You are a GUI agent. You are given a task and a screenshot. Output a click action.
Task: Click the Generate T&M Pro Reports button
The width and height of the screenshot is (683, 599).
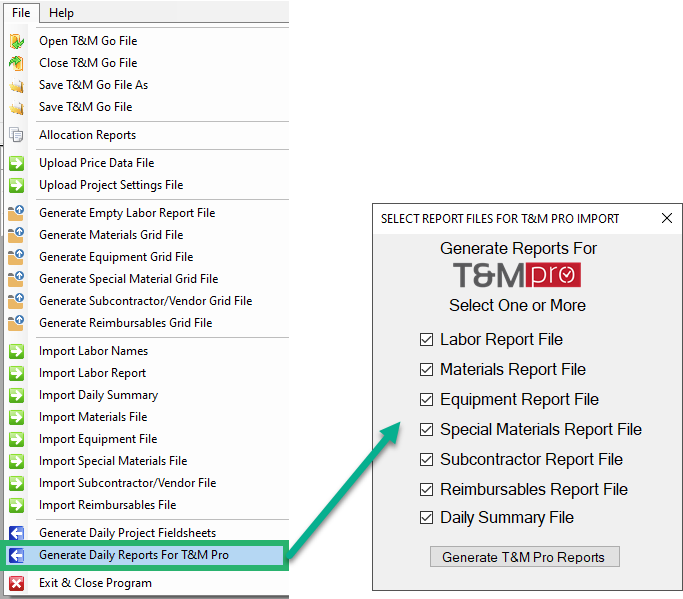tap(524, 557)
